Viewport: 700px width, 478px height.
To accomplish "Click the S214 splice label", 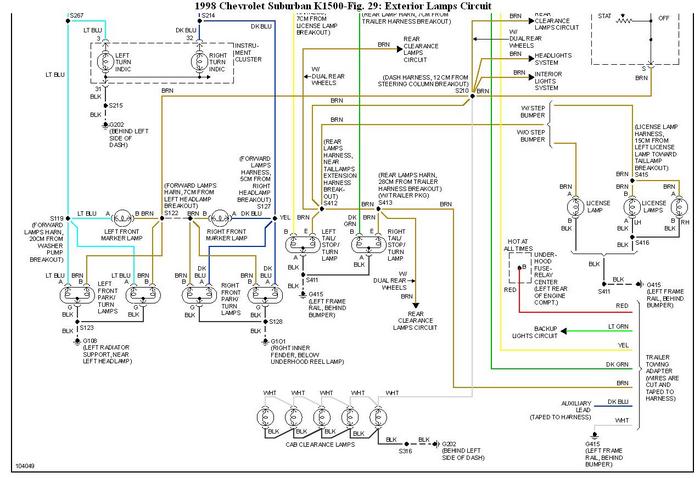I will coord(208,16).
